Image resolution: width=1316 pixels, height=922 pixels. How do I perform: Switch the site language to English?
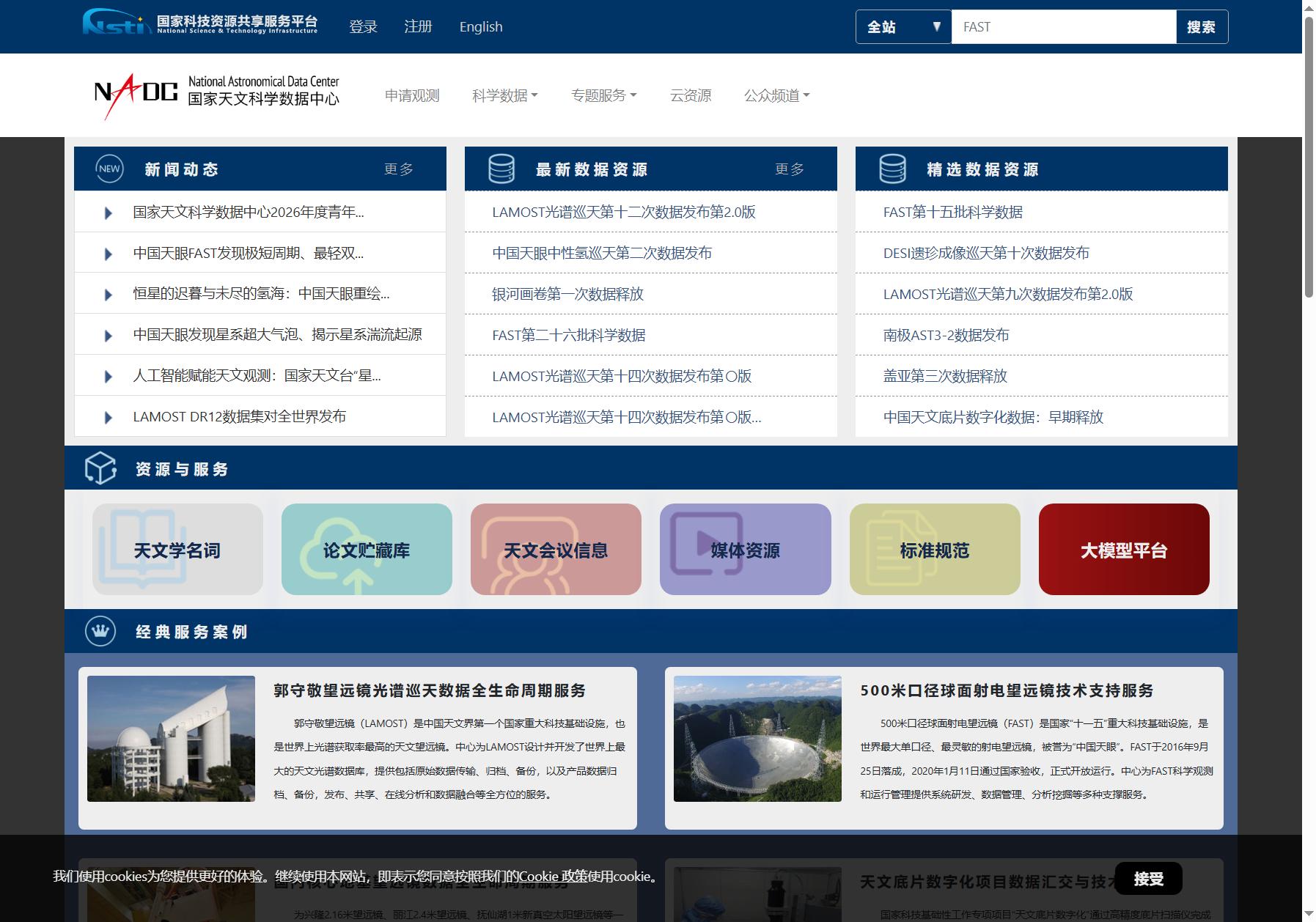click(x=481, y=27)
